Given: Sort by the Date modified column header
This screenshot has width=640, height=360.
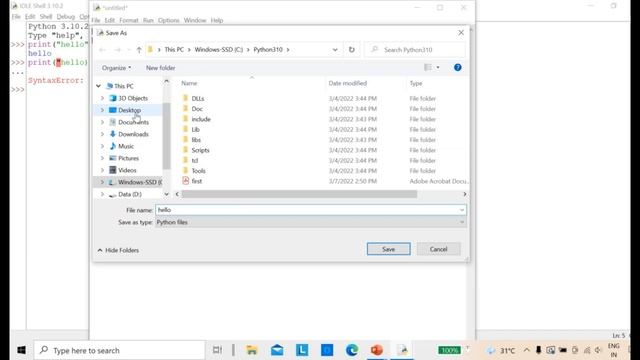Looking at the screenshot, I should pos(348,83).
